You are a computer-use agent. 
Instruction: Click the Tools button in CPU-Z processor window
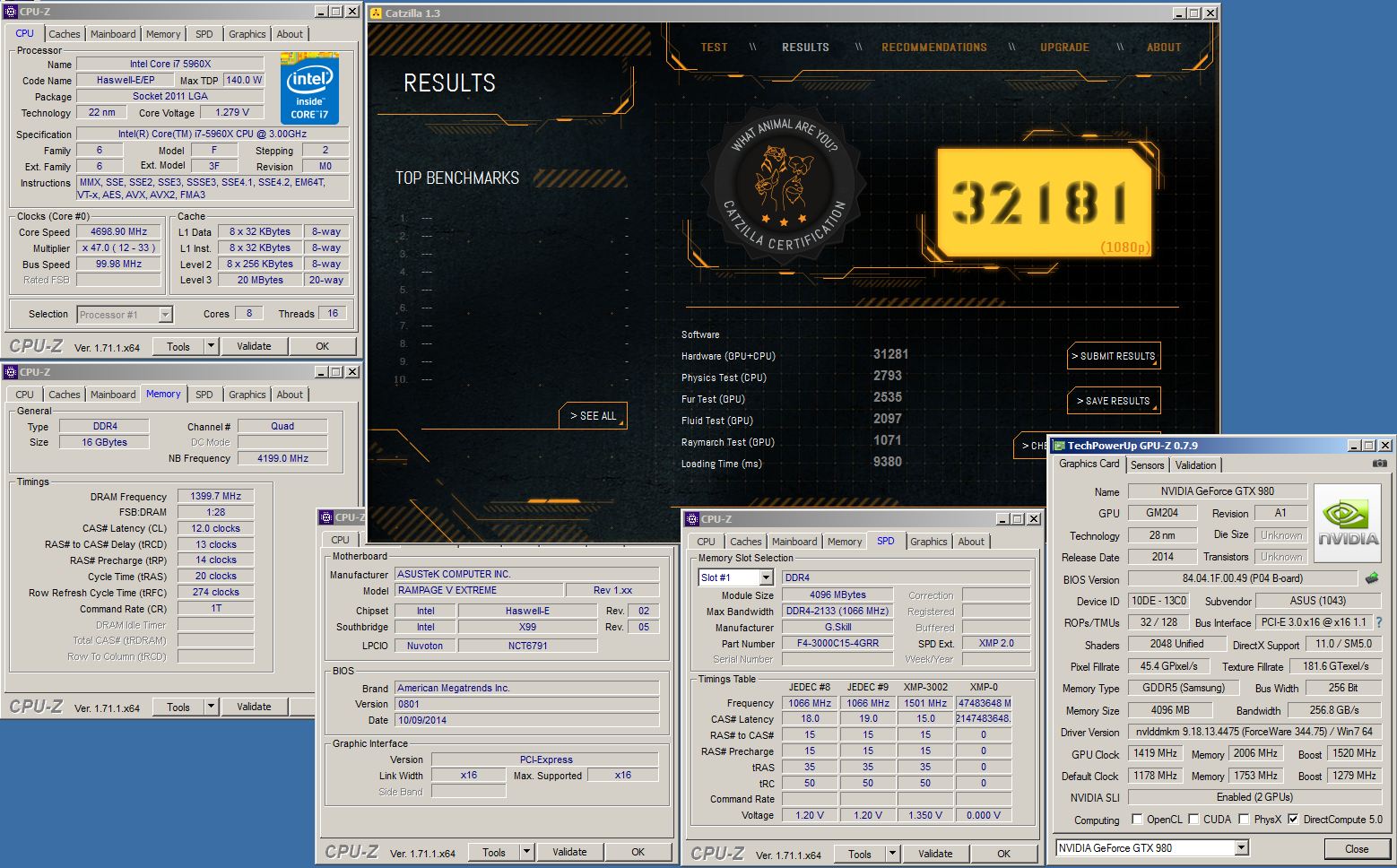coord(178,346)
